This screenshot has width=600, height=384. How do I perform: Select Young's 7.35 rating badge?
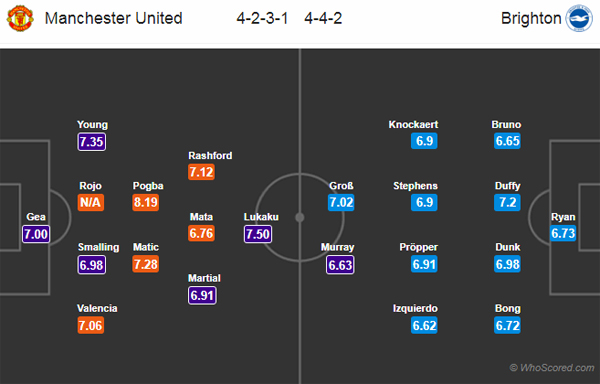coord(92,142)
